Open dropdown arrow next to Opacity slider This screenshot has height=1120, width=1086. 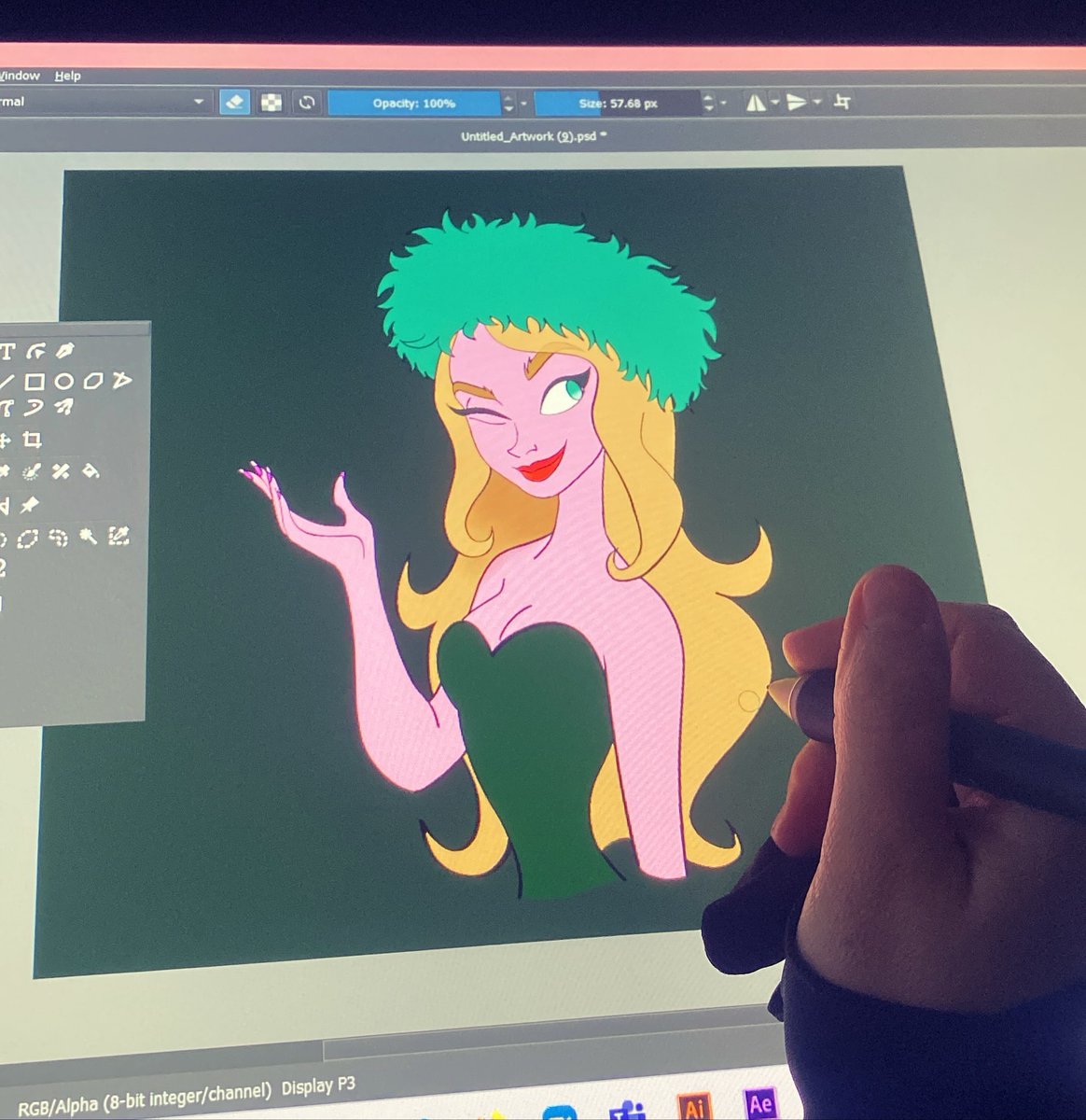pos(524,104)
